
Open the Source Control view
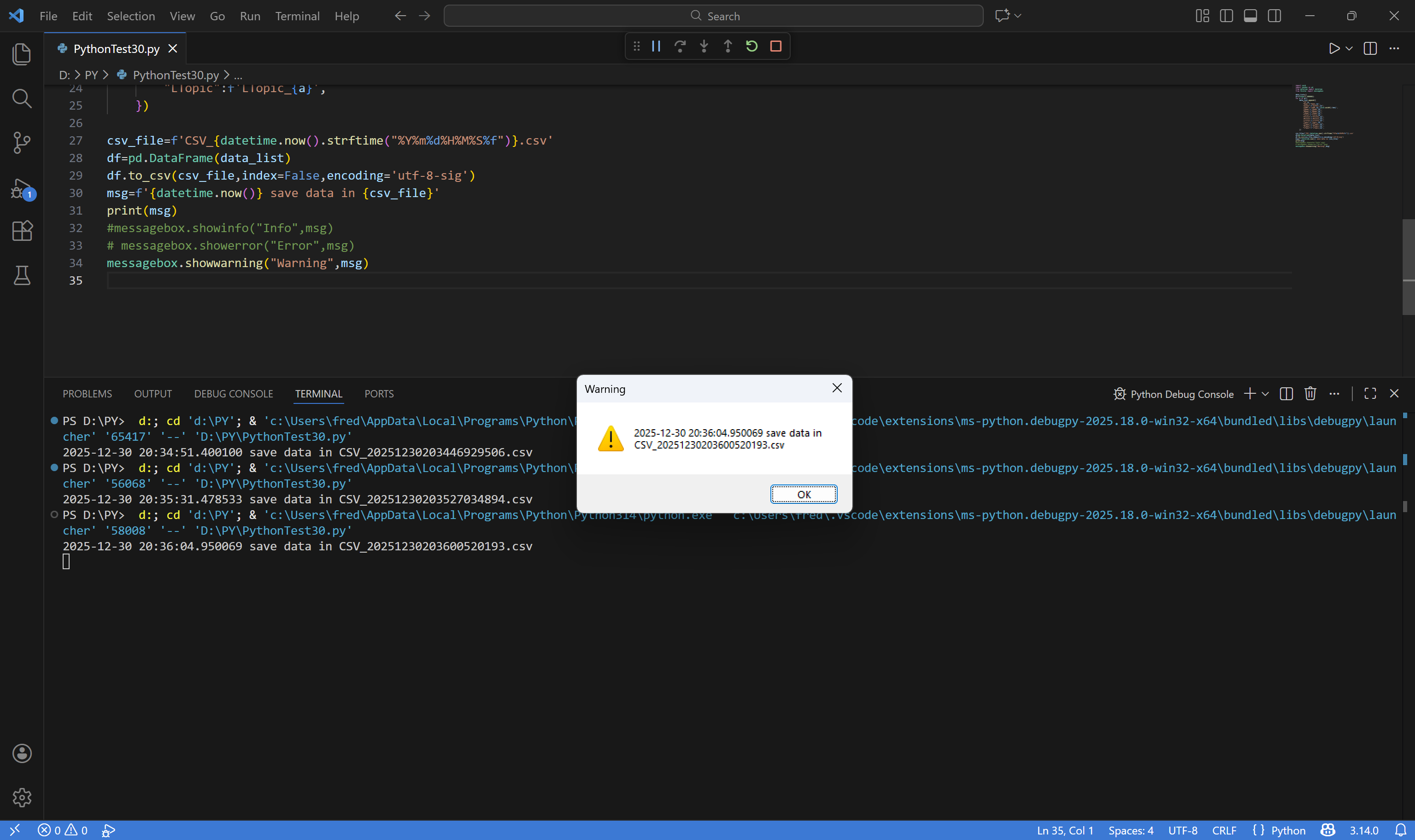pyautogui.click(x=22, y=143)
